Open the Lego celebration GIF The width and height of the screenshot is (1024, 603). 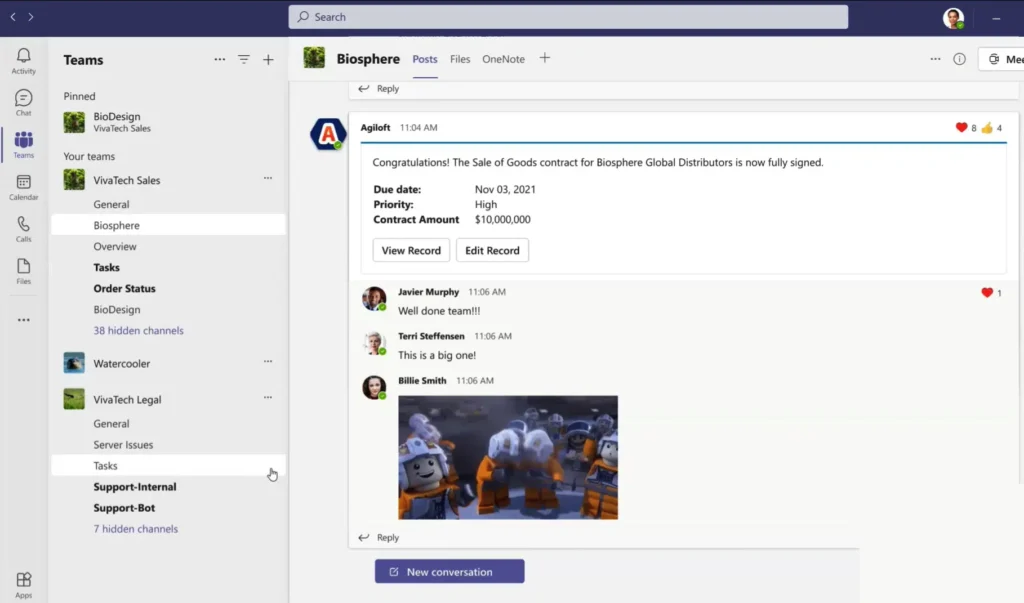pos(508,457)
